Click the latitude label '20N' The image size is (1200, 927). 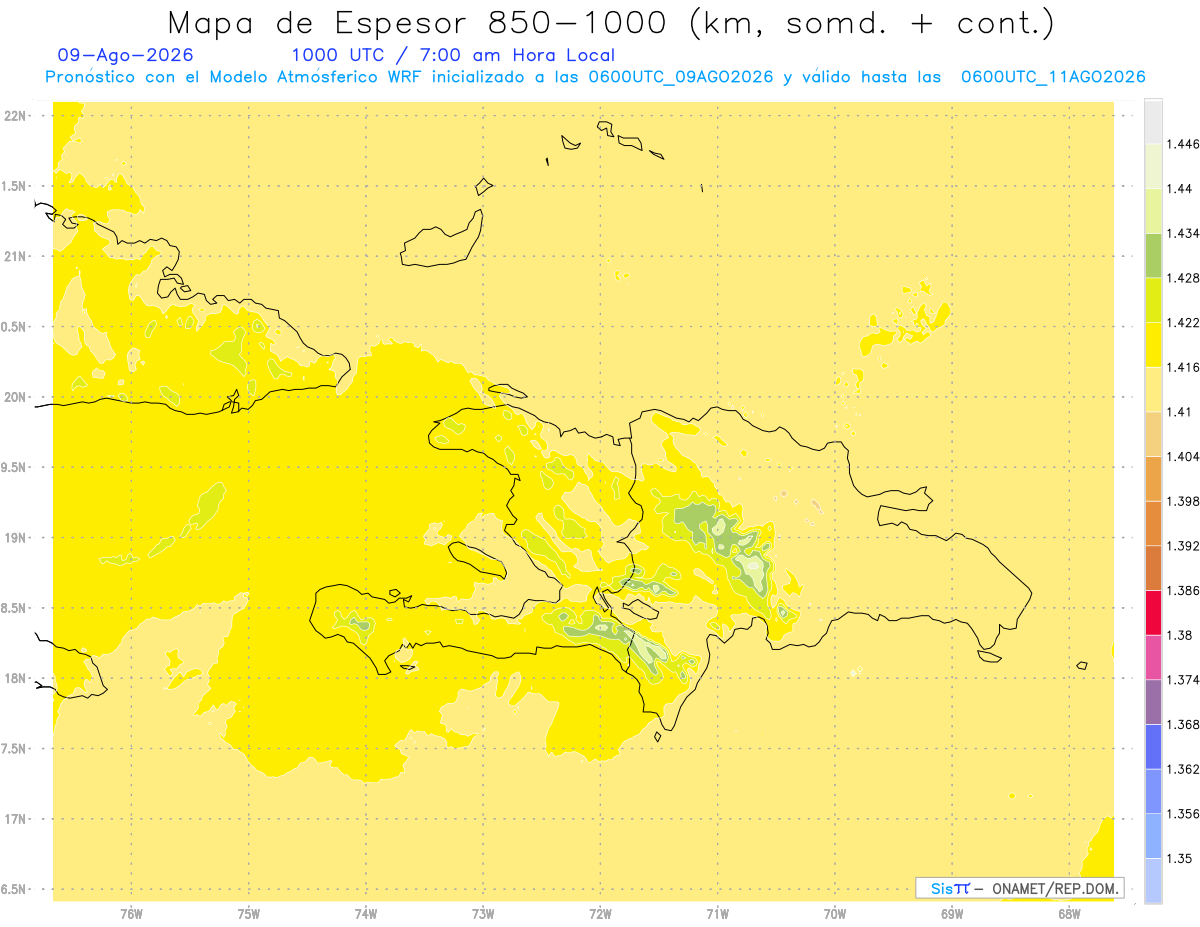[x=16, y=397]
